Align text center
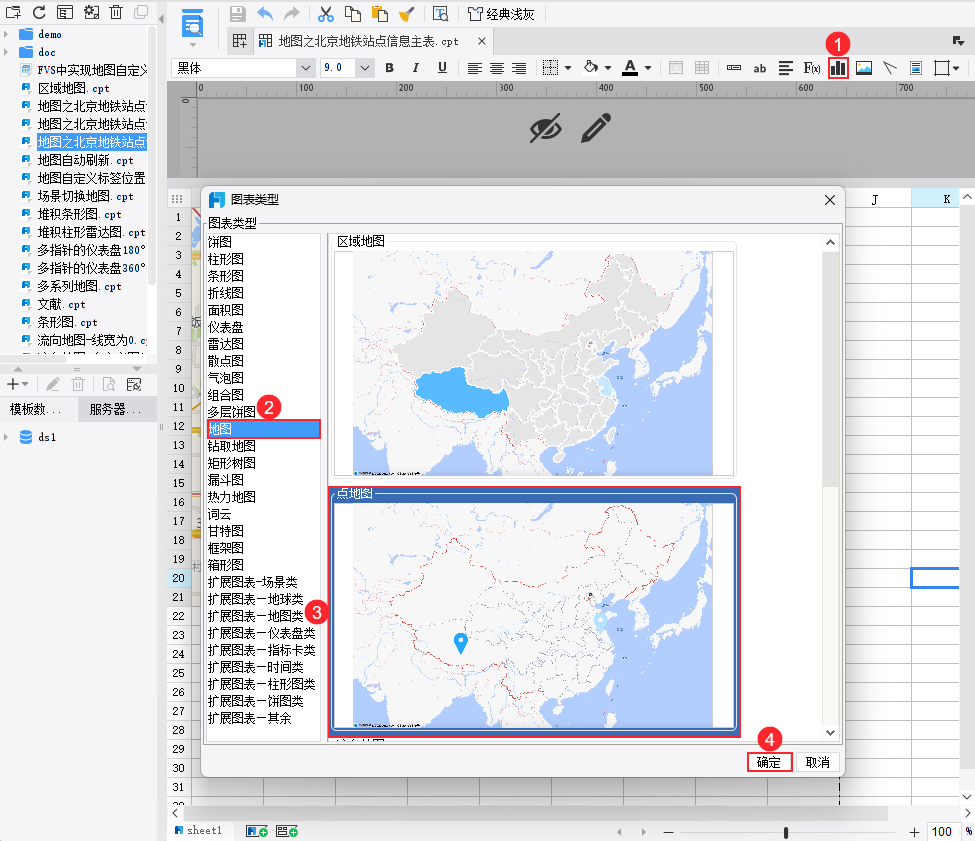975x841 pixels. pyautogui.click(x=496, y=68)
